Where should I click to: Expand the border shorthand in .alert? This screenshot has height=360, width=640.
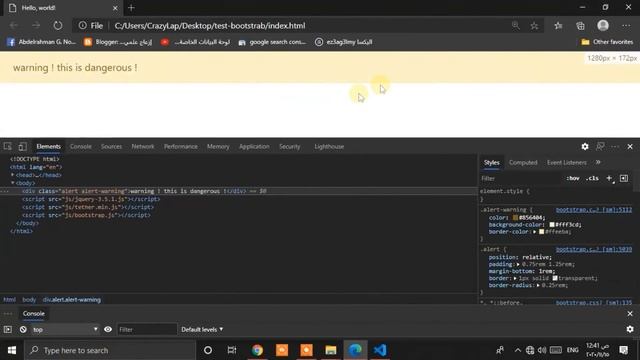[515, 278]
